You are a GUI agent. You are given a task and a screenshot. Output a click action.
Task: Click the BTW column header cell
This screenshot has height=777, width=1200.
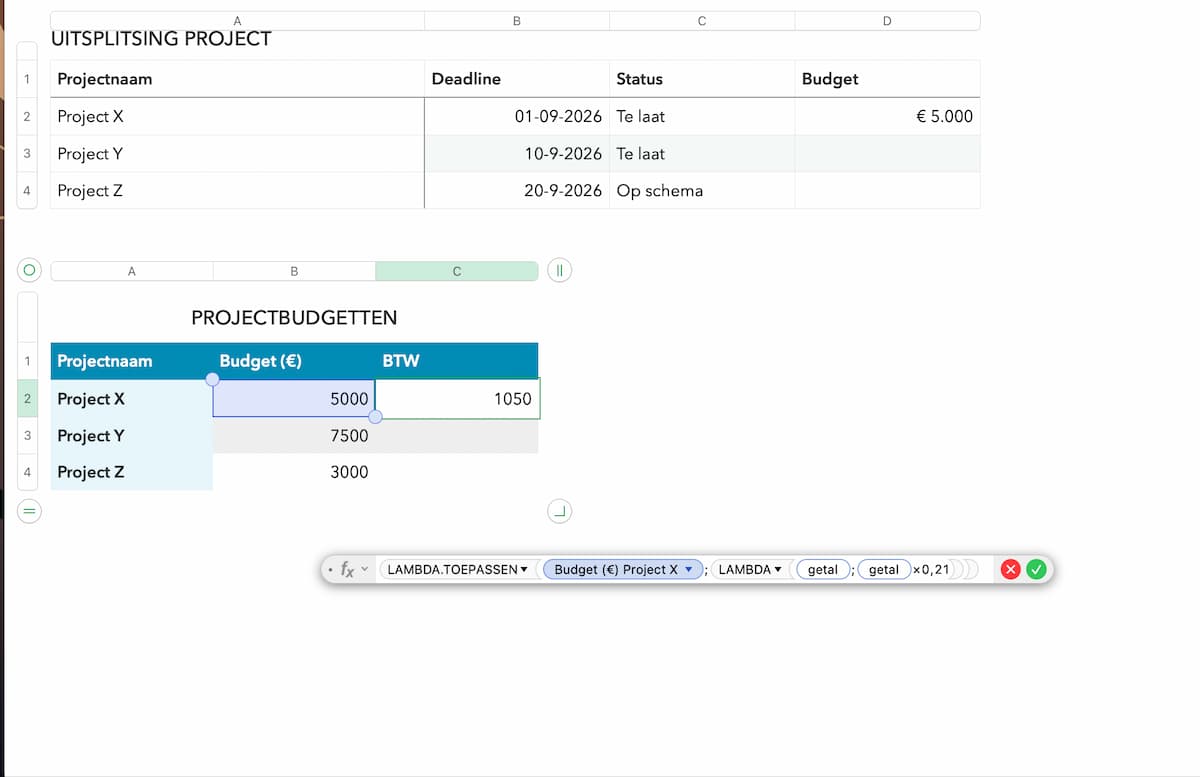tap(457, 361)
